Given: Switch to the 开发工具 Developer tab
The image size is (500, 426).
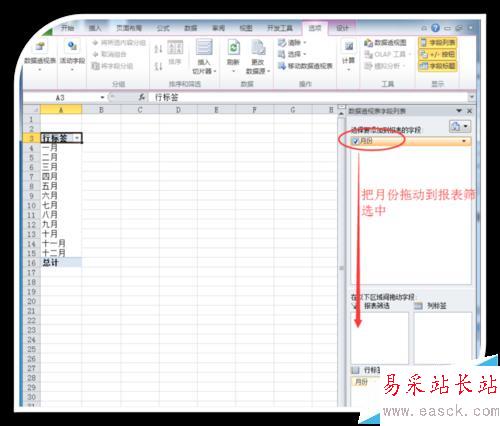Looking at the screenshot, I should 280,28.
